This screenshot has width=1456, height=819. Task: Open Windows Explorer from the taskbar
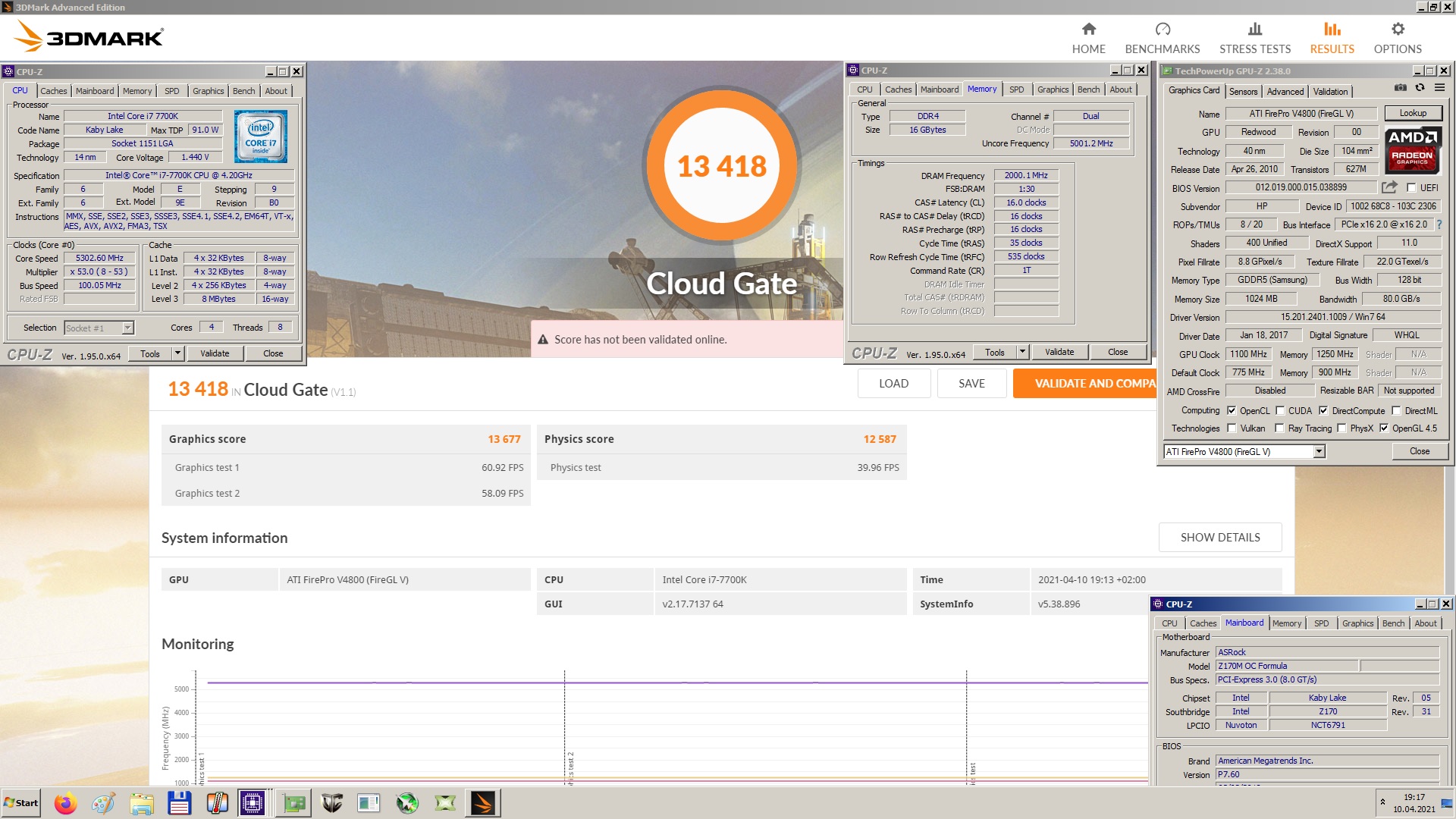pos(142,803)
